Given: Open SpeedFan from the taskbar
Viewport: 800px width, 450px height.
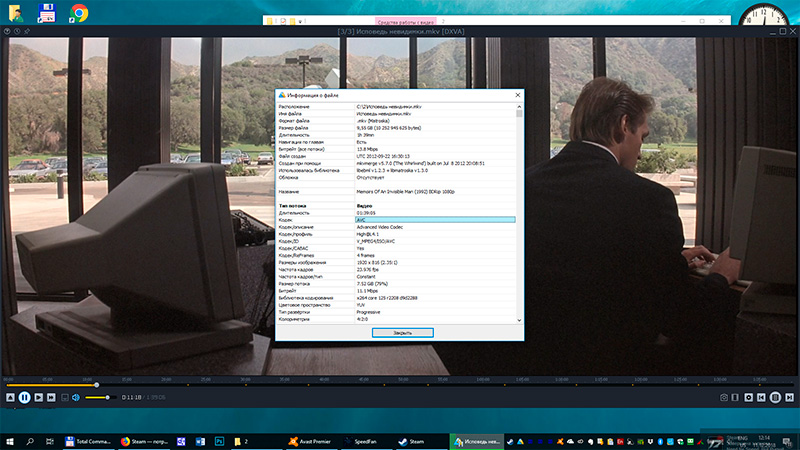Looking at the screenshot, I should 362,440.
